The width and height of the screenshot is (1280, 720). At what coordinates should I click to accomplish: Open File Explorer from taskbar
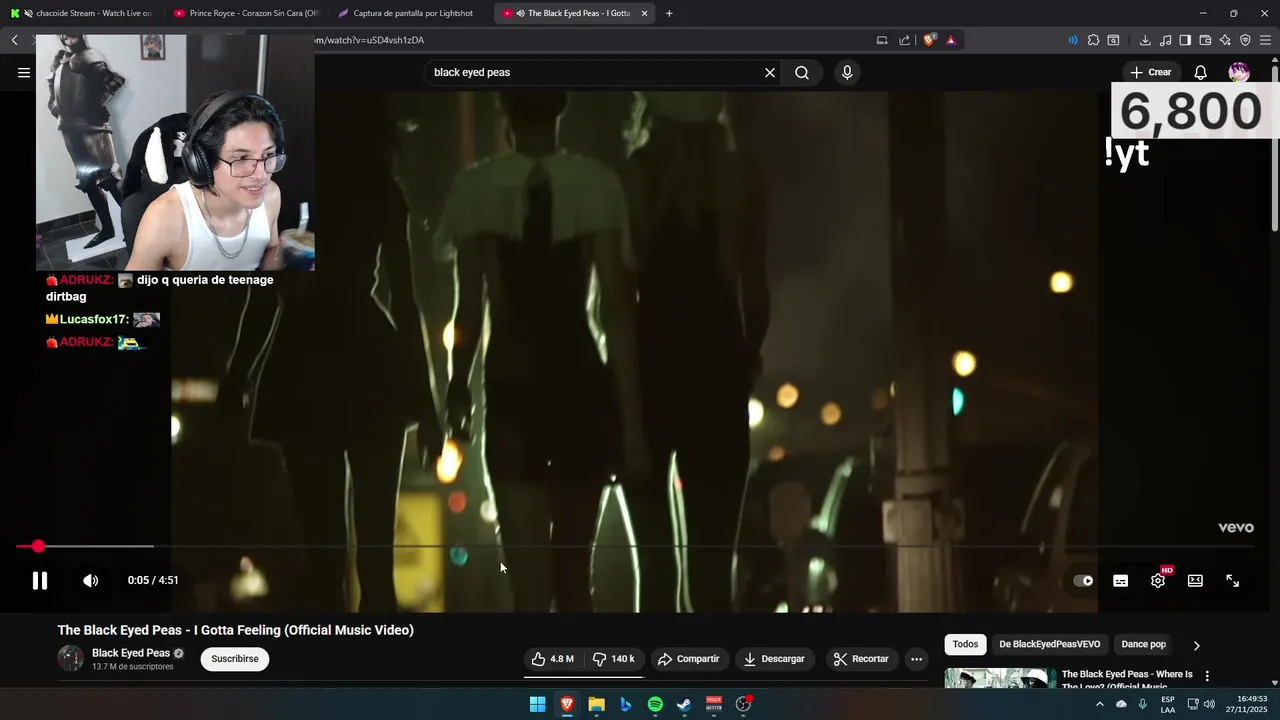coord(596,704)
